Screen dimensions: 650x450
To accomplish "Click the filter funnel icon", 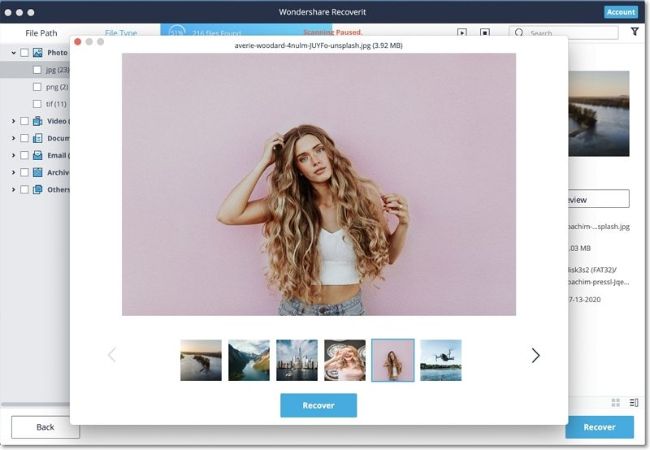I will coord(635,31).
